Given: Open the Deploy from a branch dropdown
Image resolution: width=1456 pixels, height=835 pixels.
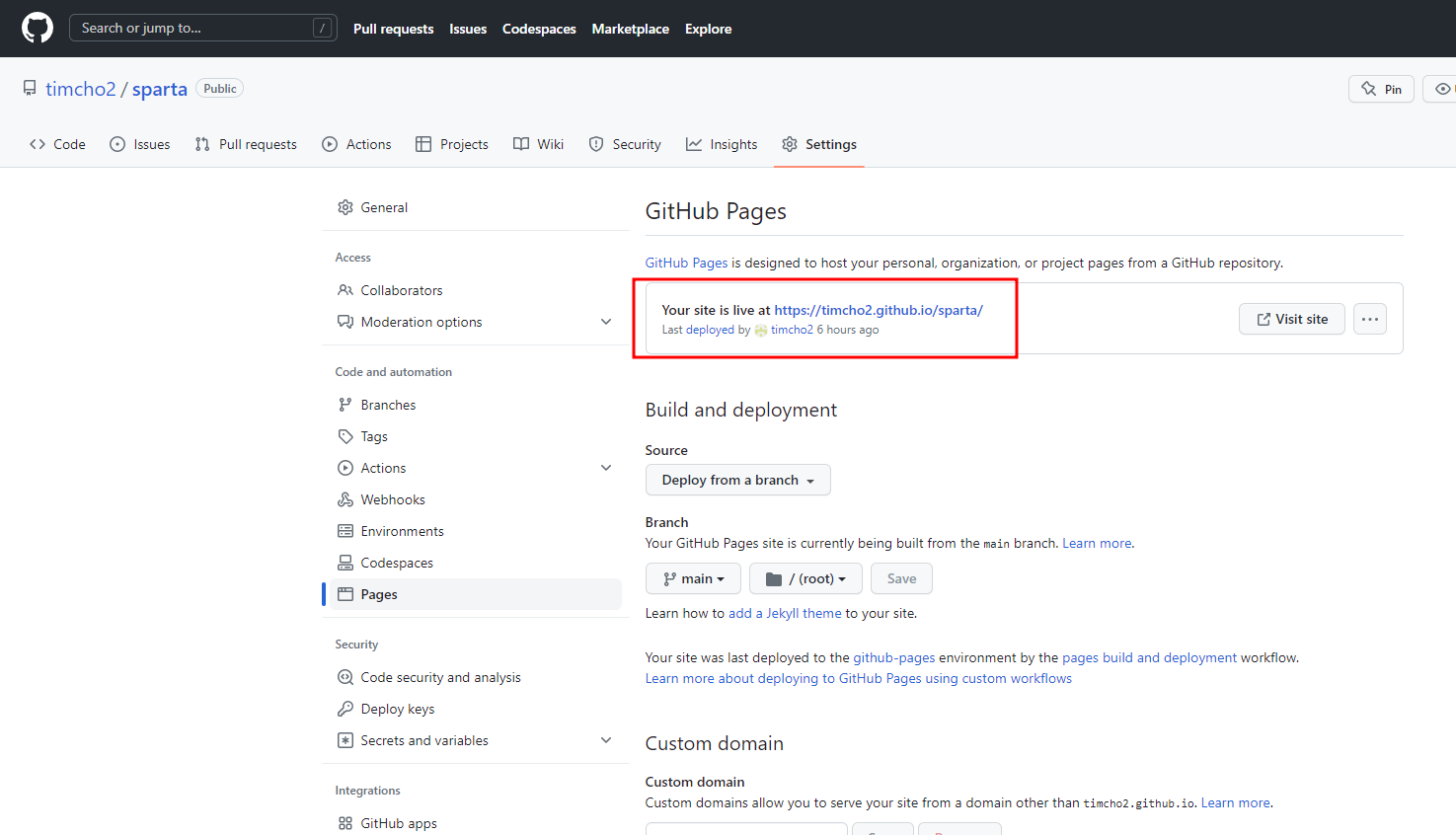Looking at the screenshot, I should tap(738, 480).
